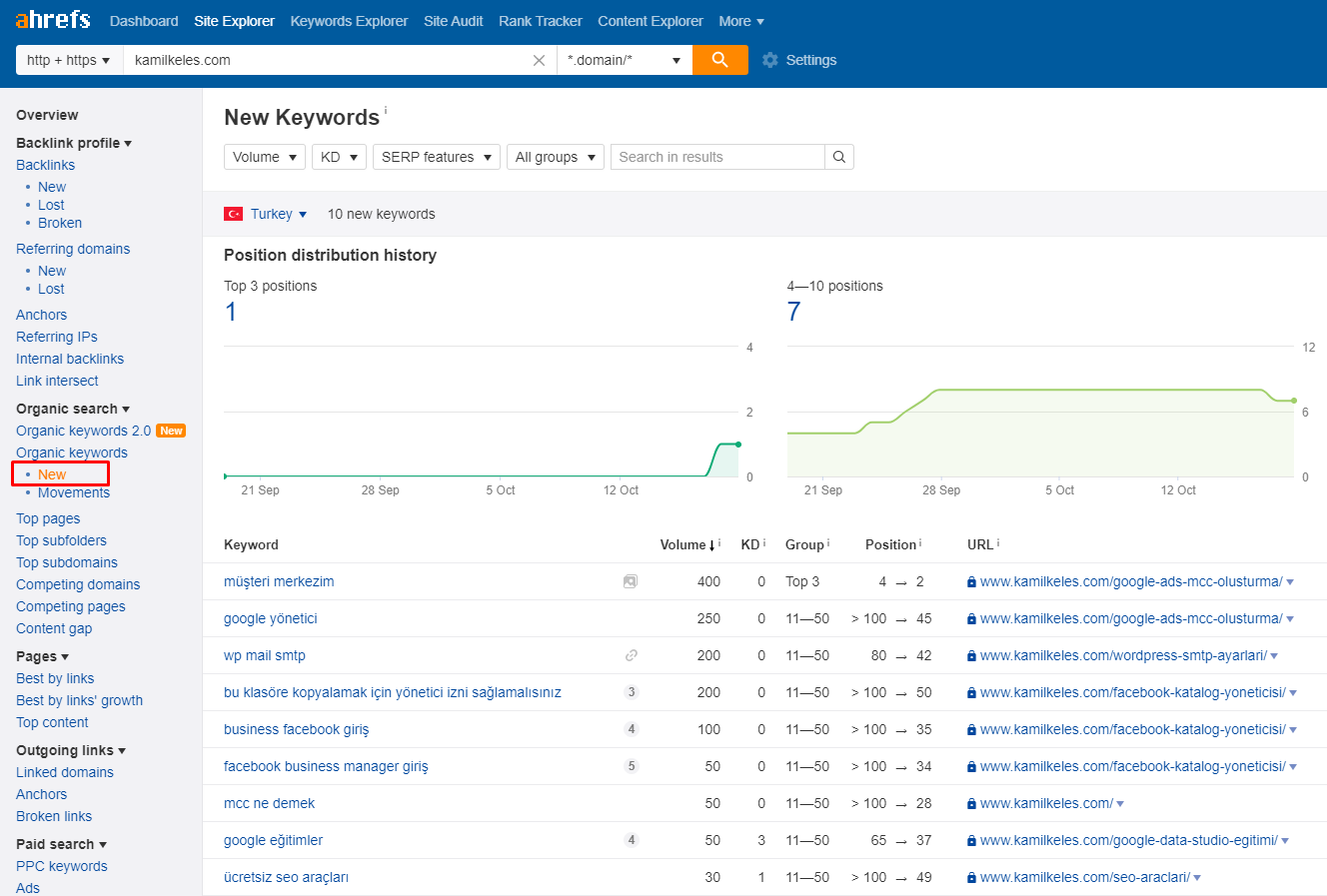This screenshot has width=1327, height=896.
Task: Click Volume column sort arrow
Action: coord(712,545)
